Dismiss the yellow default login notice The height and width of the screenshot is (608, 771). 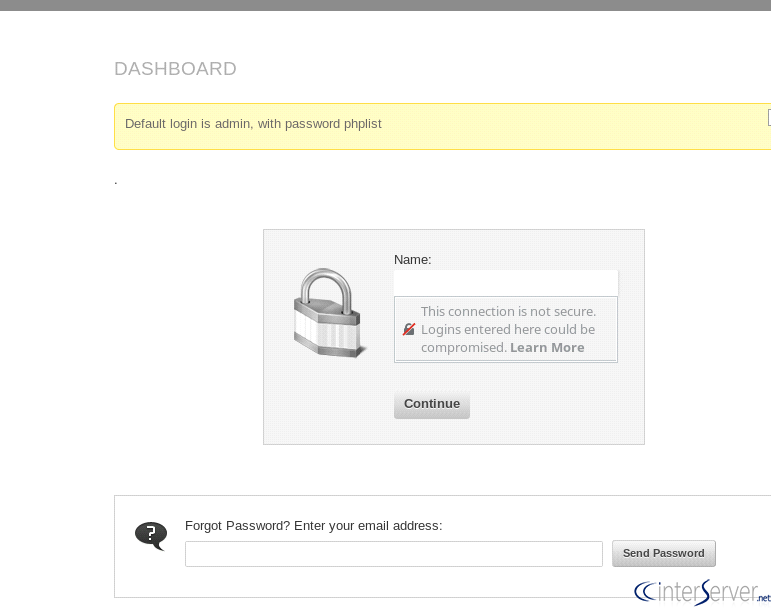click(768, 117)
